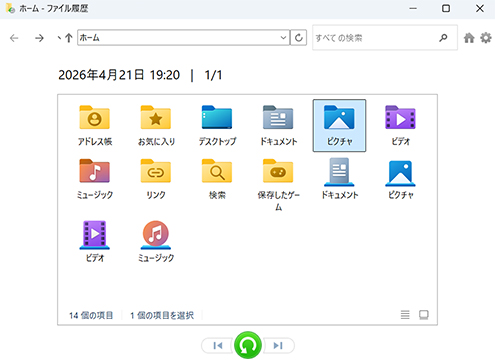495x363 pixels.
Task: Close the ファイル履歴 window
Action: (x=480, y=8)
